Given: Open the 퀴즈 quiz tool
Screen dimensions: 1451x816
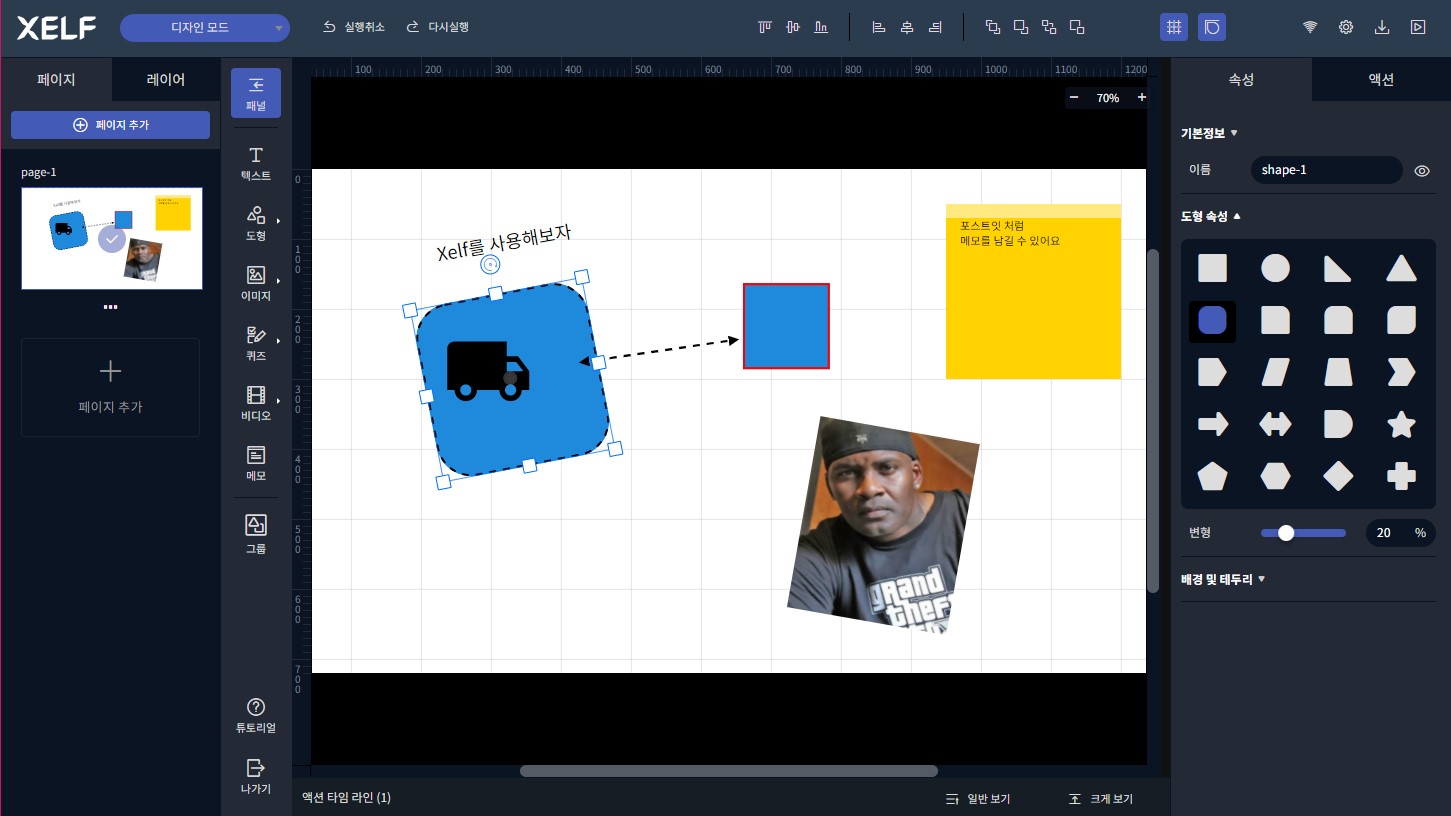Looking at the screenshot, I should pos(256,343).
